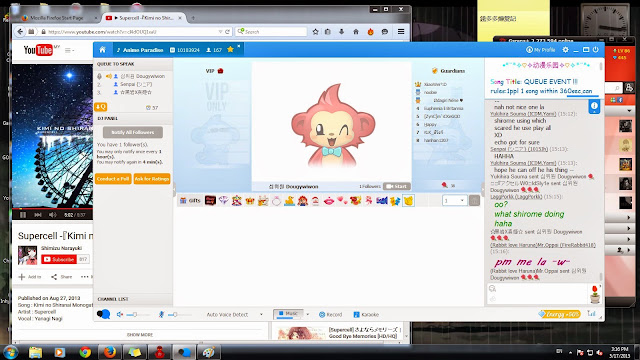Select the rubber duck gift icon
Viewport: 640px width, 360px height.
289,200
